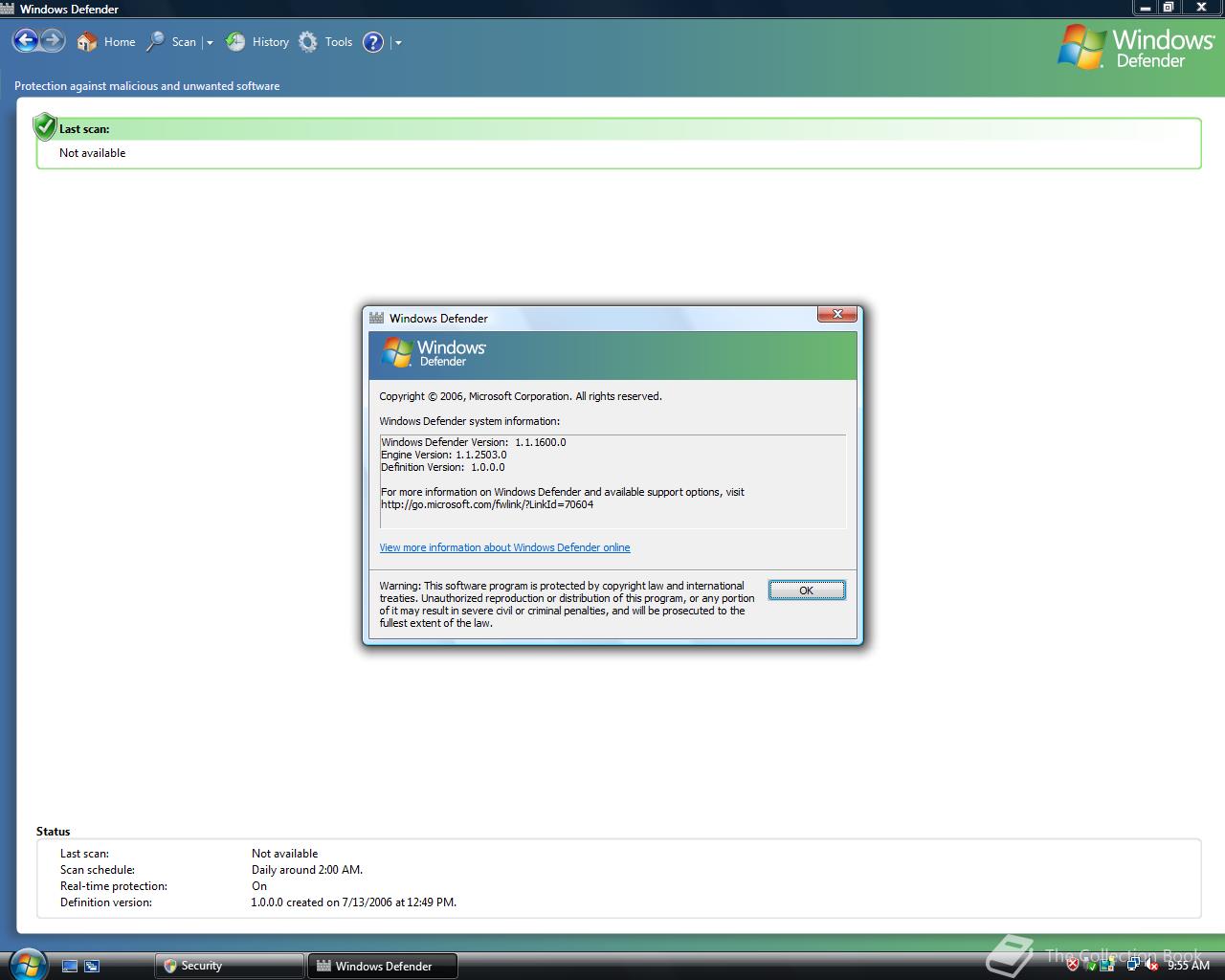
Task: Expand the Scan options dropdown arrow
Action: pyautogui.click(x=210, y=42)
